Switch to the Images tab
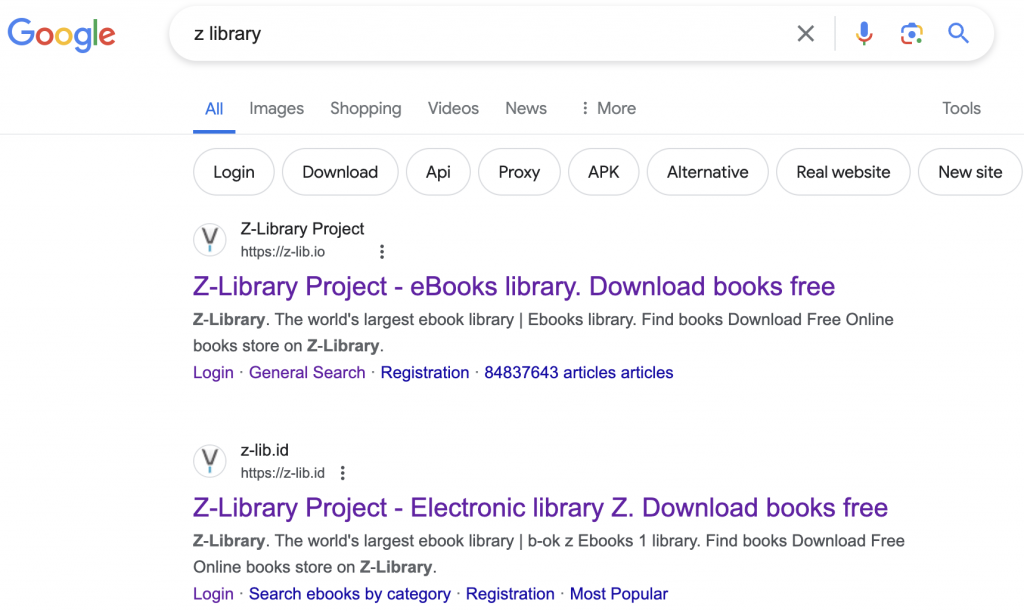 [276, 108]
